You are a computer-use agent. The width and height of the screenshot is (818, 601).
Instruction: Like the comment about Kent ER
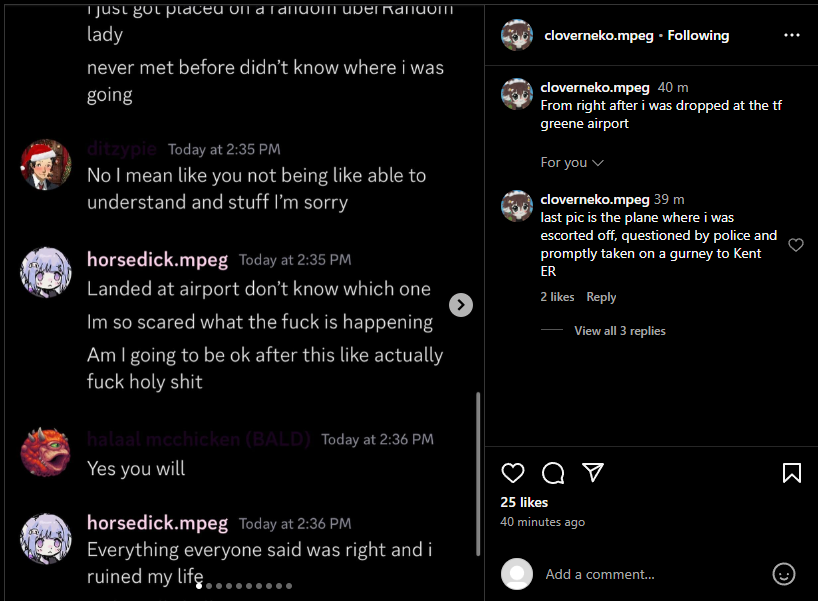point(796,244)
